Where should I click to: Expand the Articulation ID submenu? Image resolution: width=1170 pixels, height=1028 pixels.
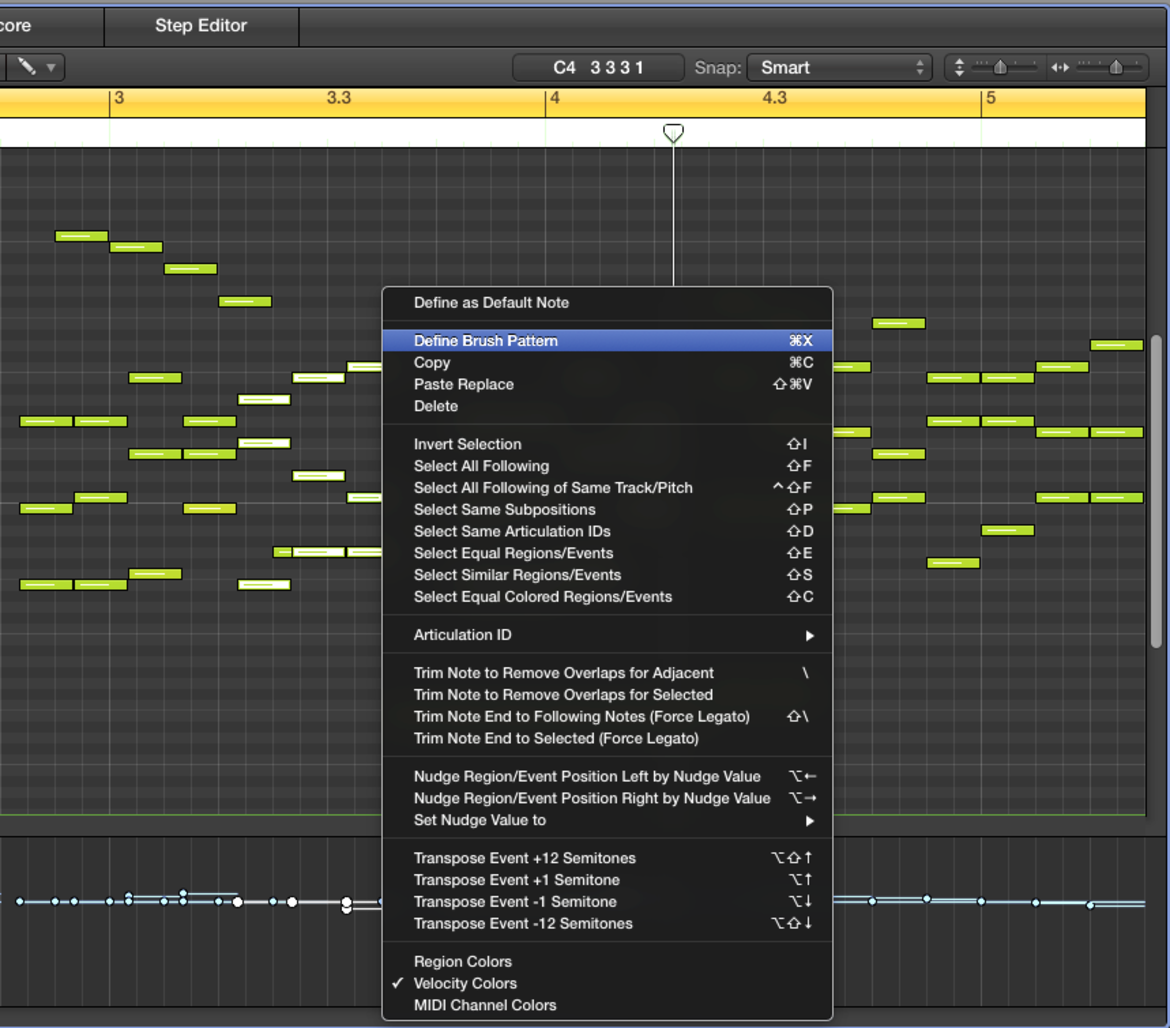607,635
